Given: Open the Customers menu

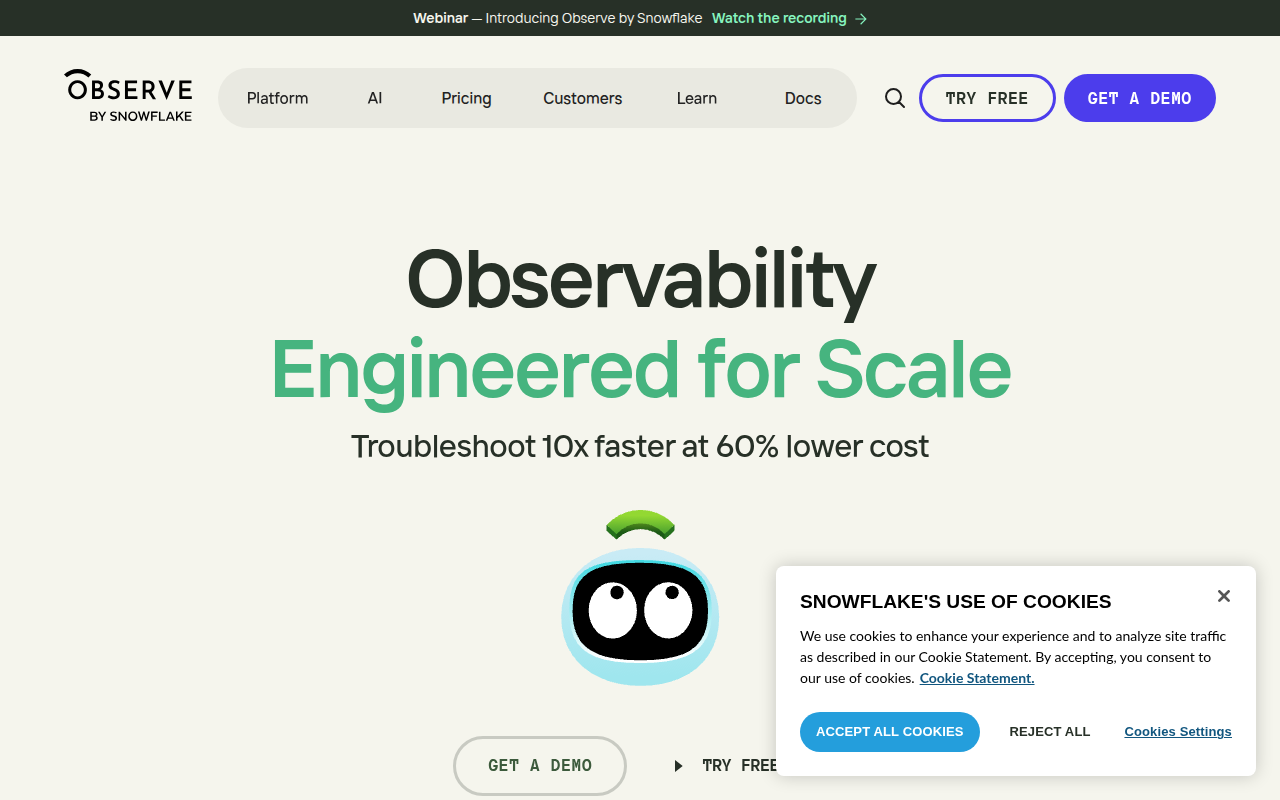Looking at the screenshot, I should (583, 98).
